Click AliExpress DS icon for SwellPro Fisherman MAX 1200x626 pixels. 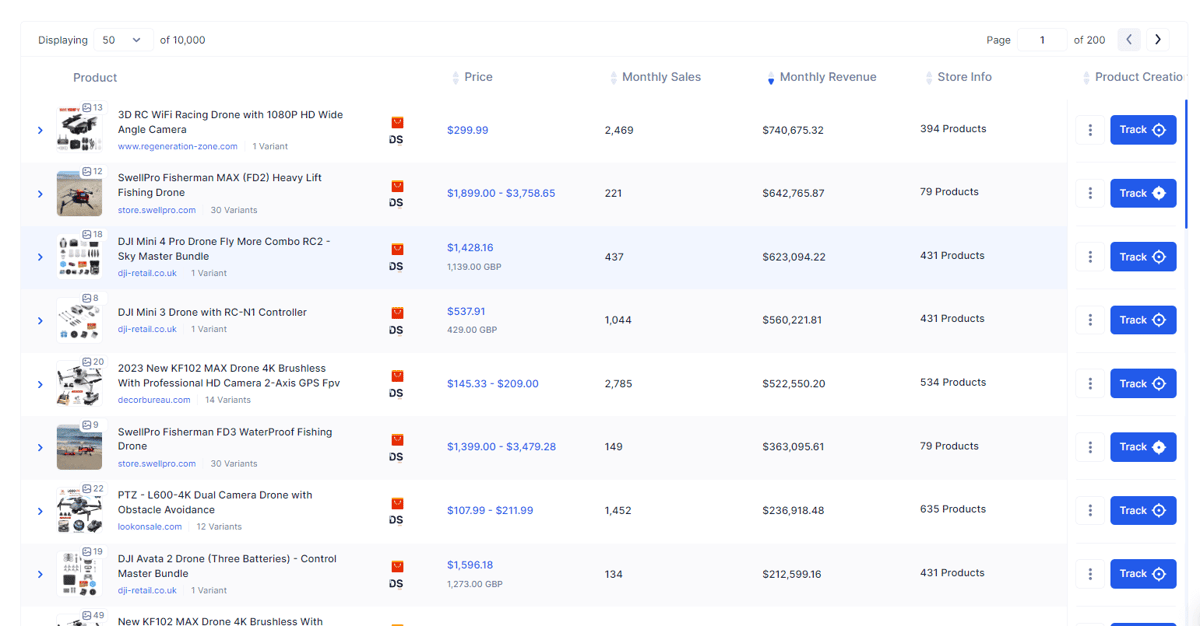click(397, 194)
